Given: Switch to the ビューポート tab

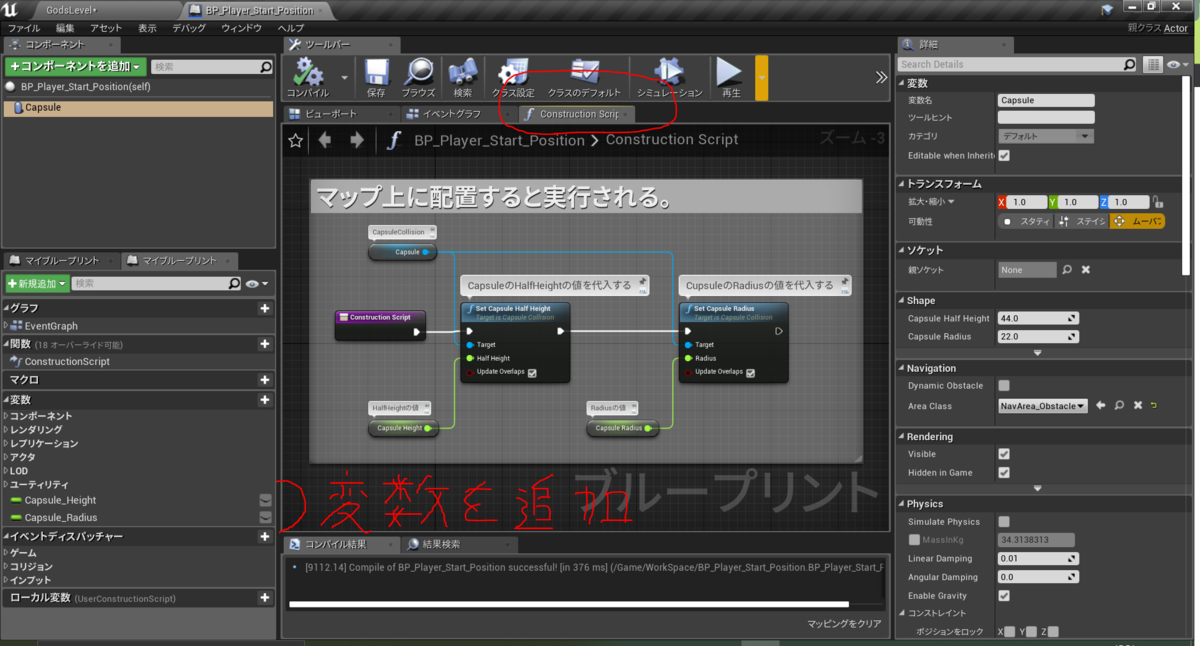Looking at the screenshot, I should click(x=329, y=114).
